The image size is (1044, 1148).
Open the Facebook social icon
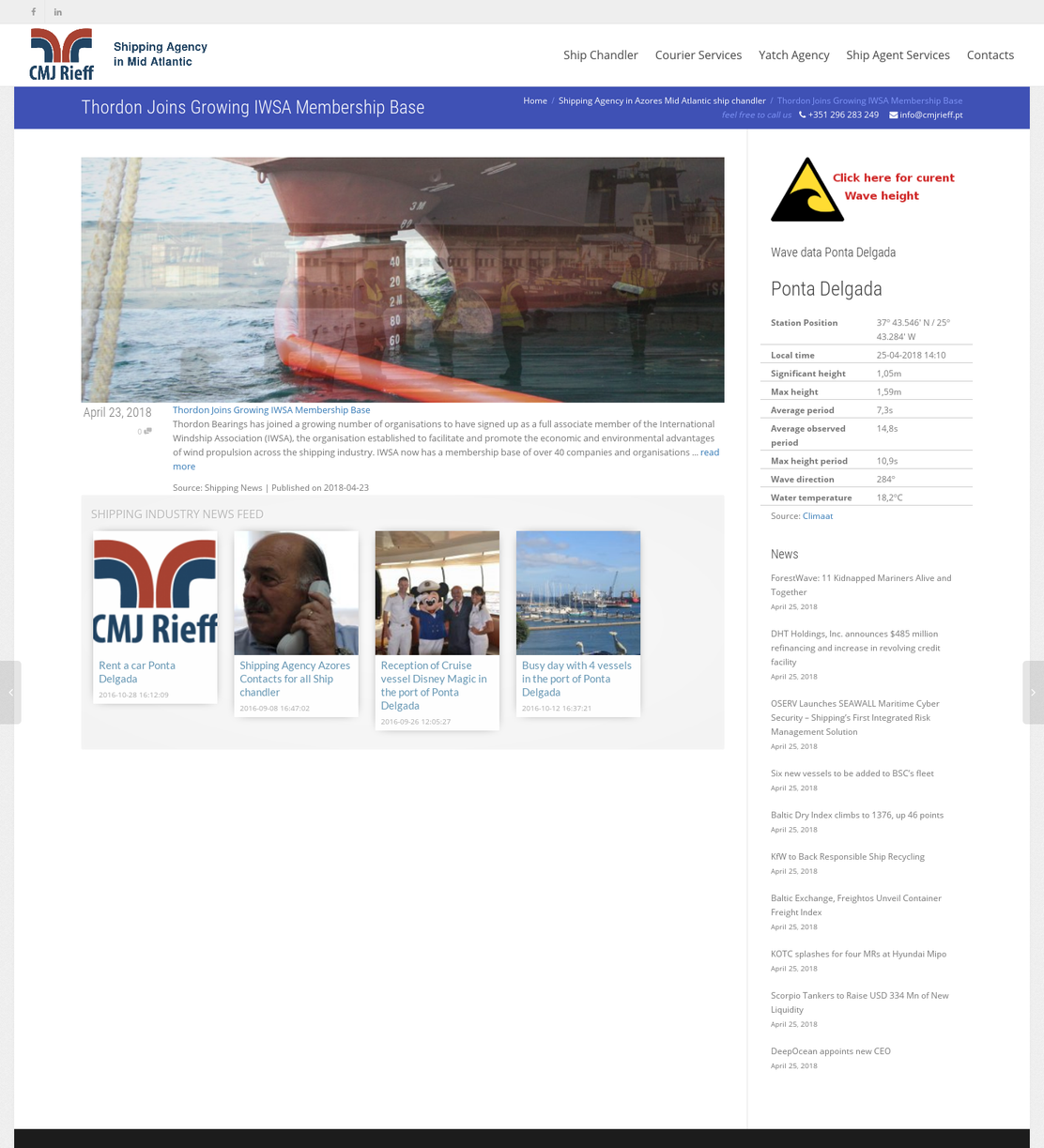(x=34, y=12)
